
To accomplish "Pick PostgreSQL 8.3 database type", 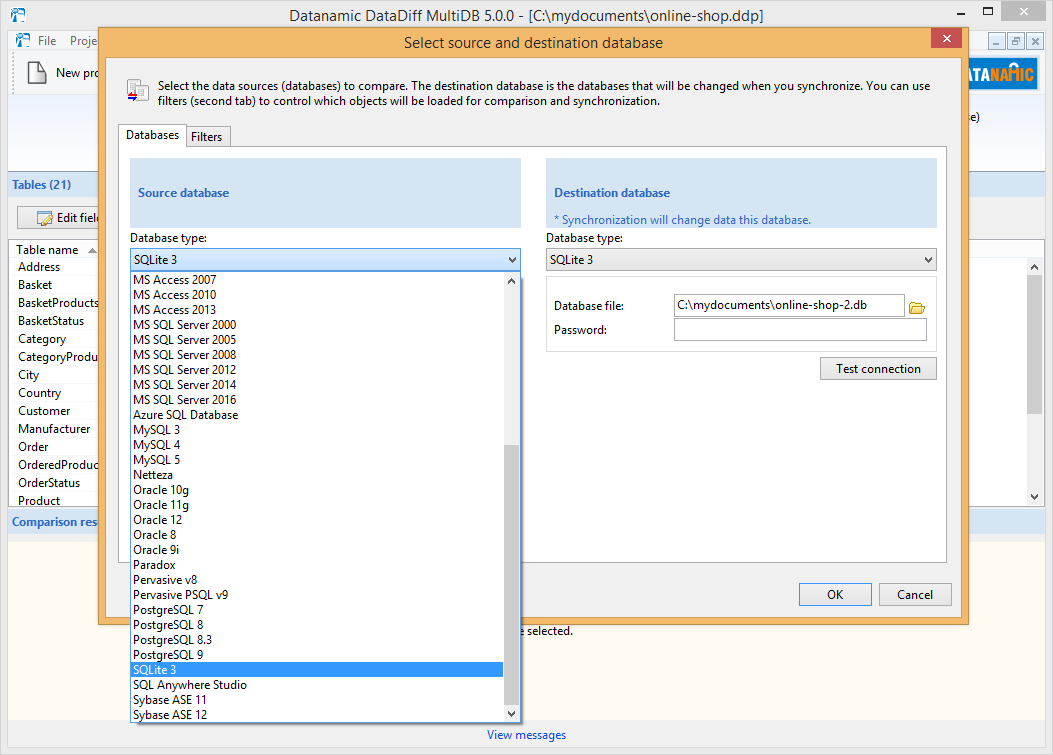I will pyautogui.click(x=317, y=639).
